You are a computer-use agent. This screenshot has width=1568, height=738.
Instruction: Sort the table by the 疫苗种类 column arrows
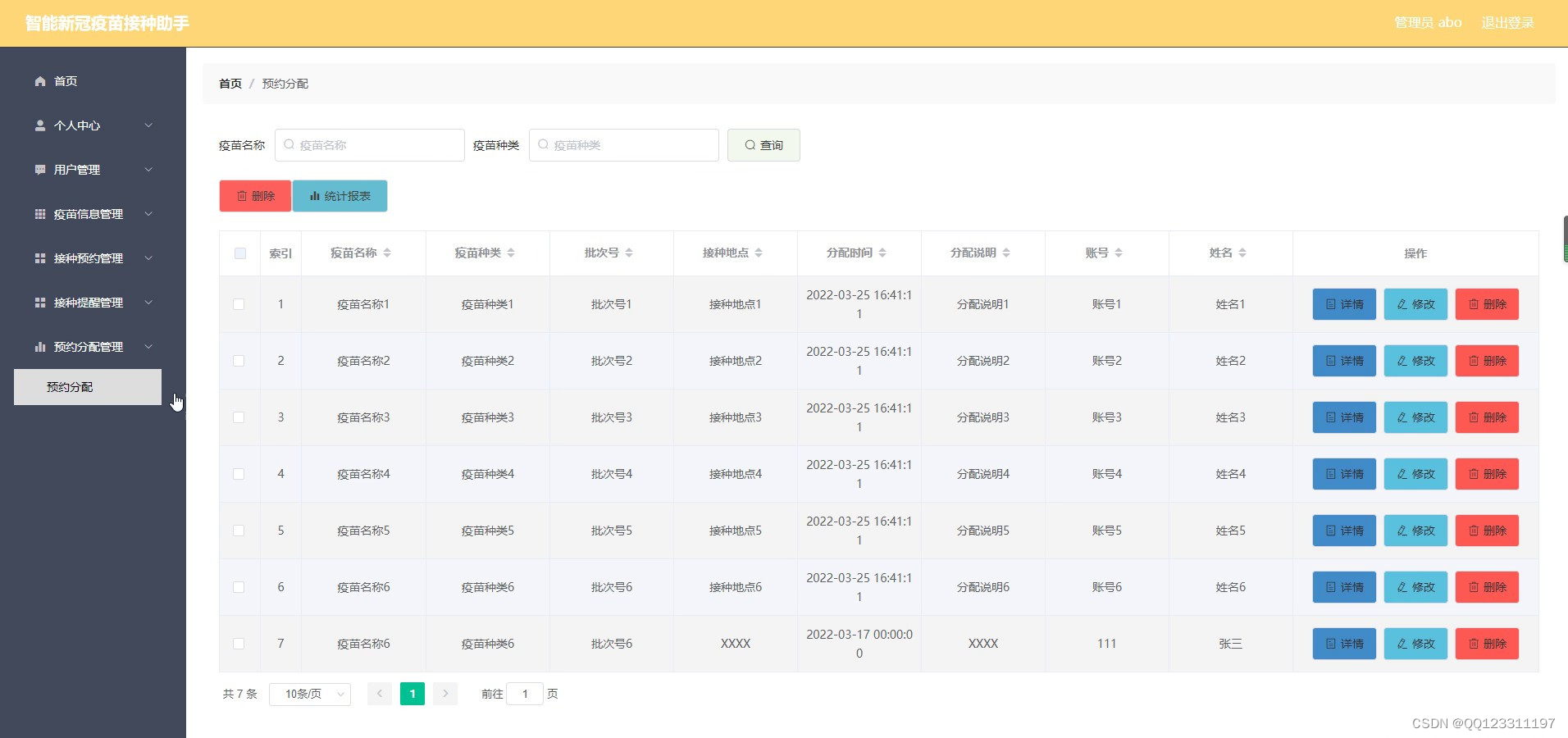point(511,253)
